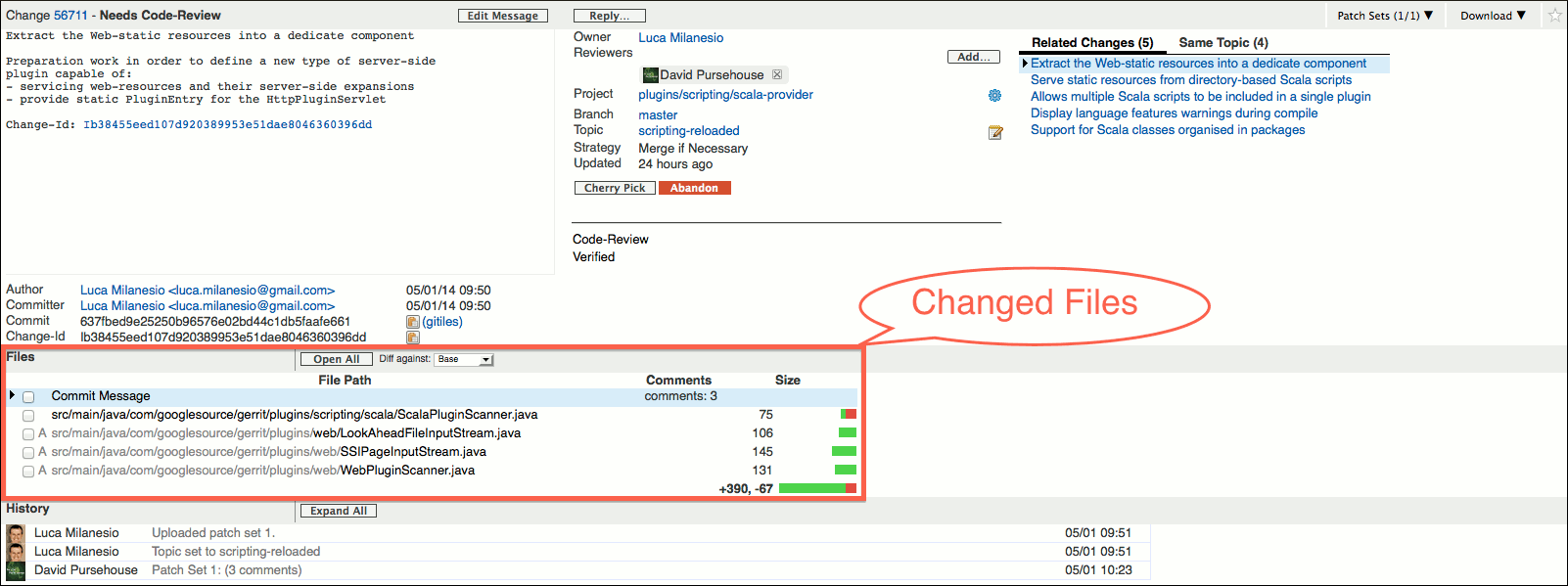This screenshot has height=586, width=1568.
Task: Check the Commit Message file checkbox
Action: pyautogui.click(x=28, y=397)
